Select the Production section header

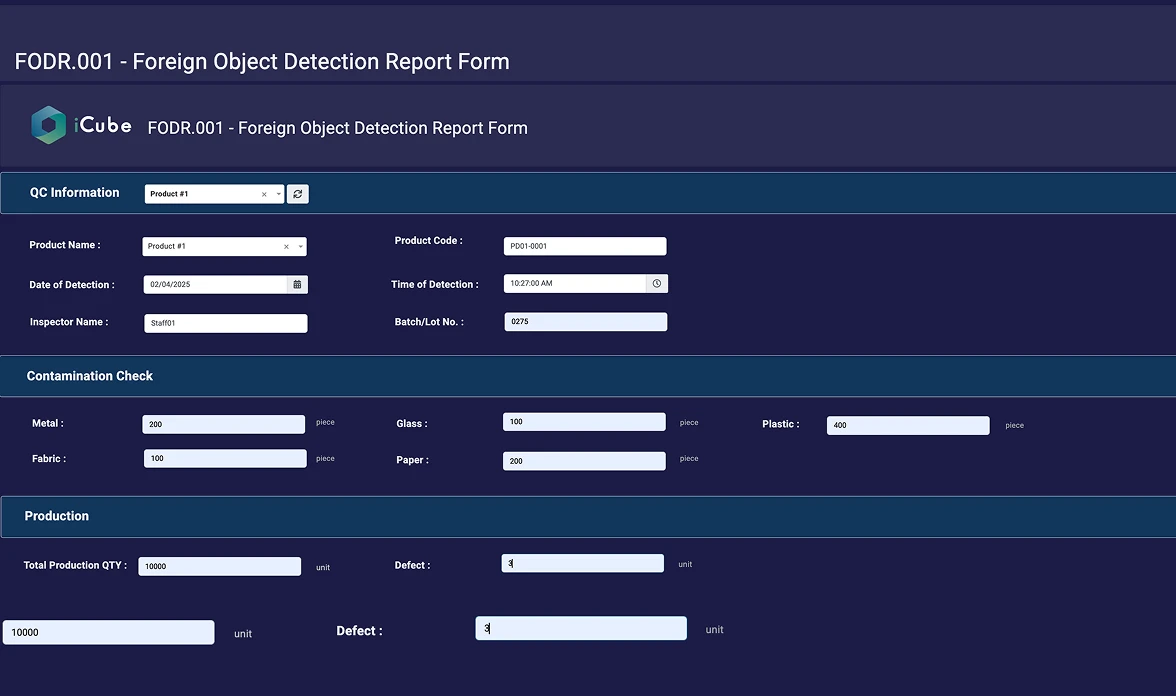(57, 516)
